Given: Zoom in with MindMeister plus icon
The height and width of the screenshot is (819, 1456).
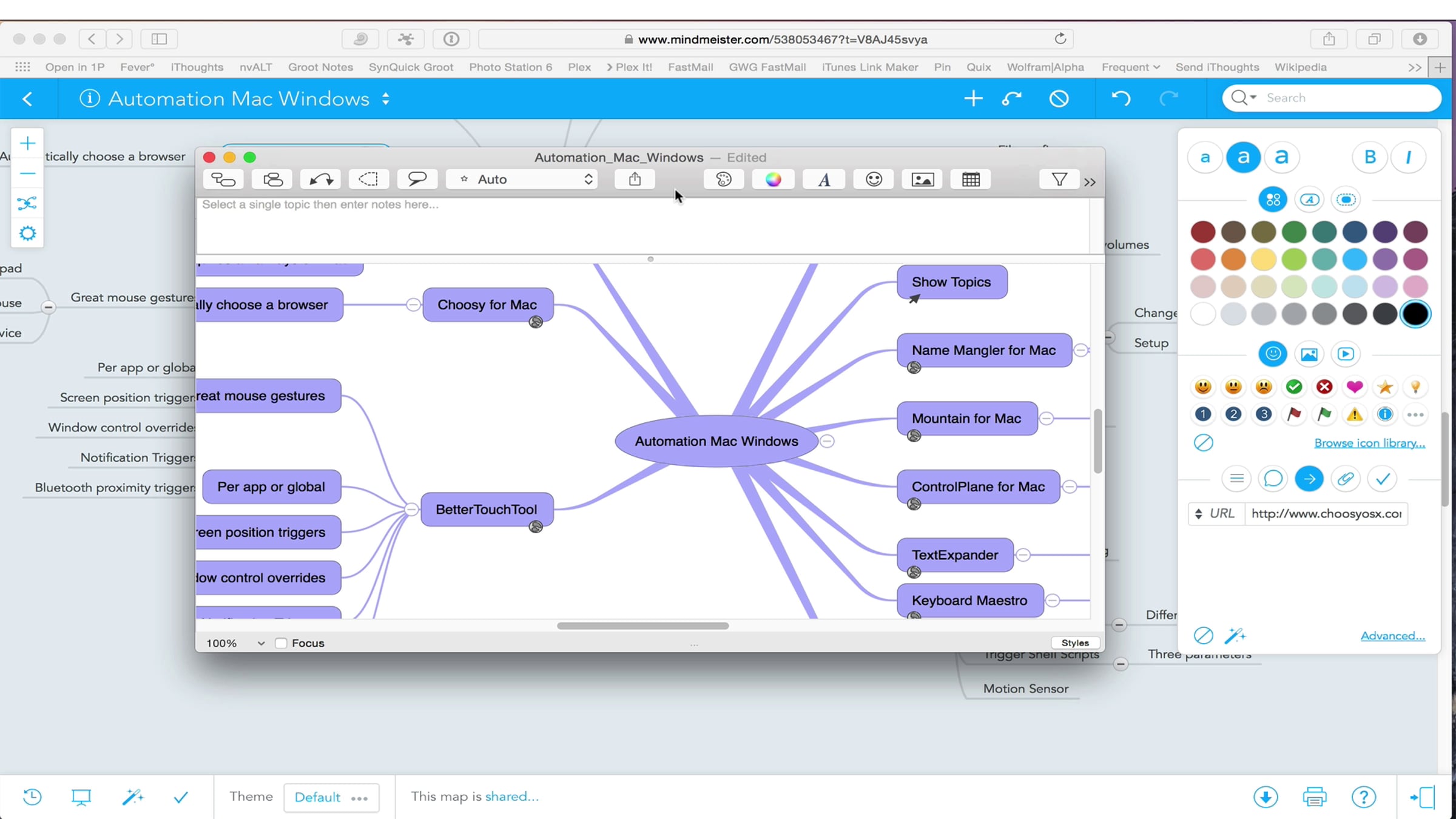Looking at the screenshot, I should coord(27,143).
